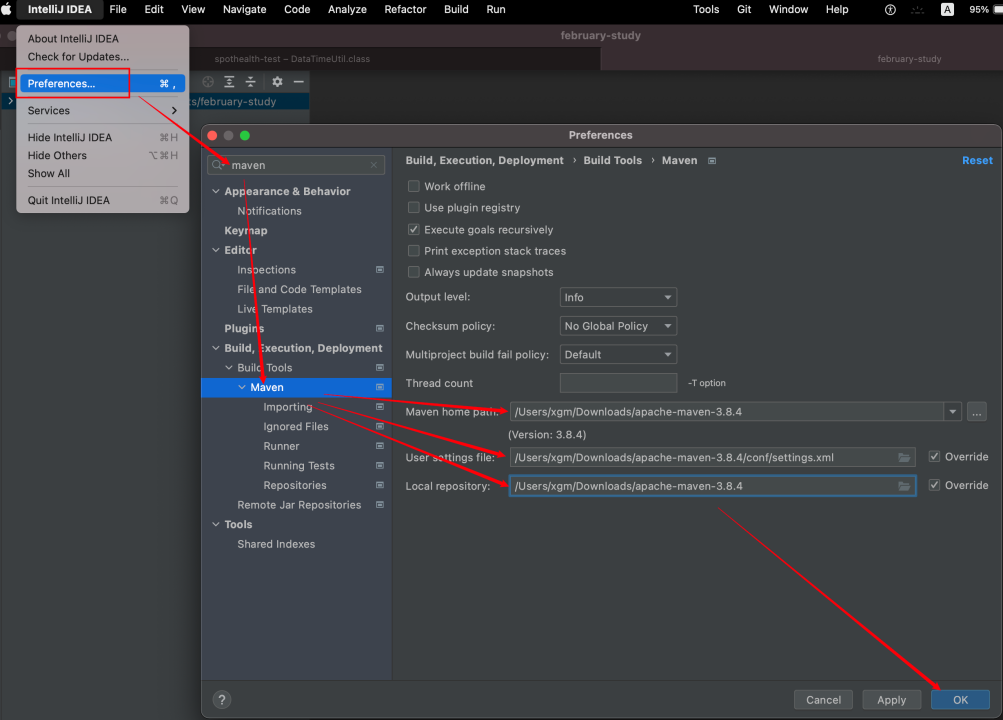This screenshot has width=1003, height=720.
Task: Collapse Appearance & Behavior tree node
Action: 216,191
